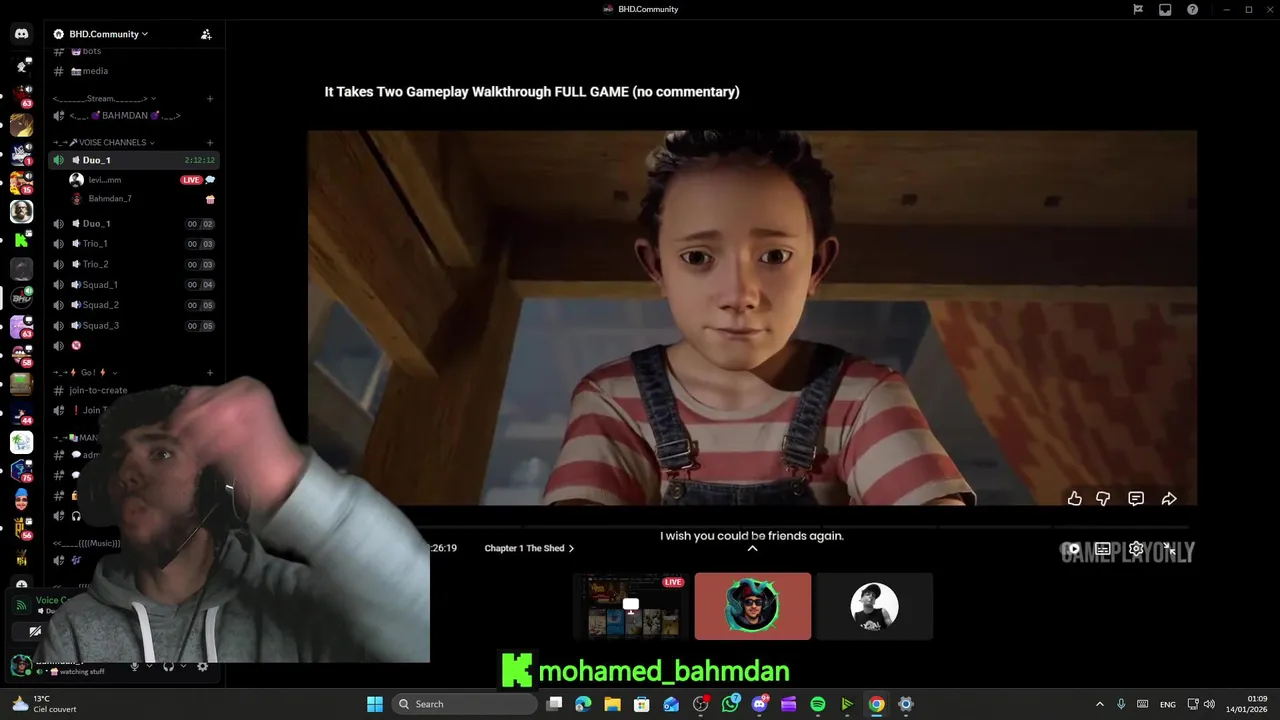
Task: Open Discord user settings gear
Action: (203, 666)
